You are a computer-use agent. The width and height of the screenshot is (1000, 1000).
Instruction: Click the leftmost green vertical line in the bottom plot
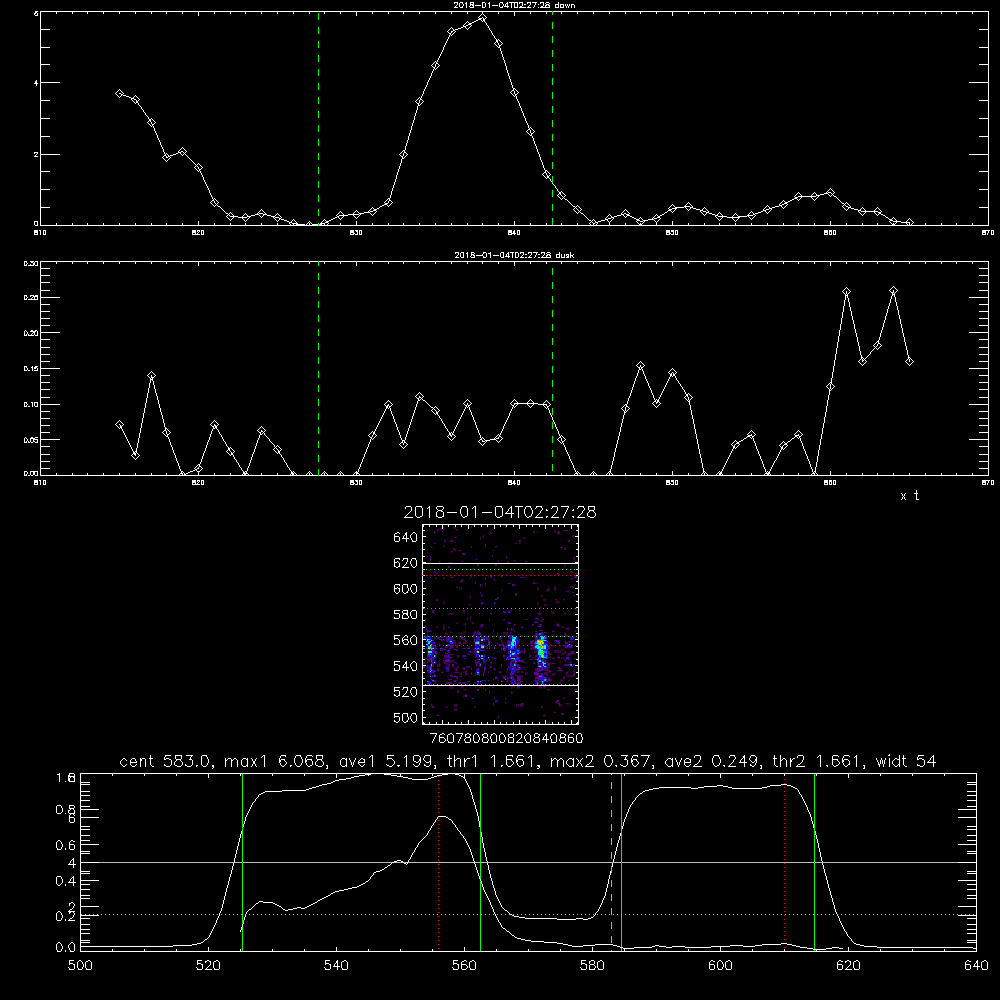coord(242,861)
